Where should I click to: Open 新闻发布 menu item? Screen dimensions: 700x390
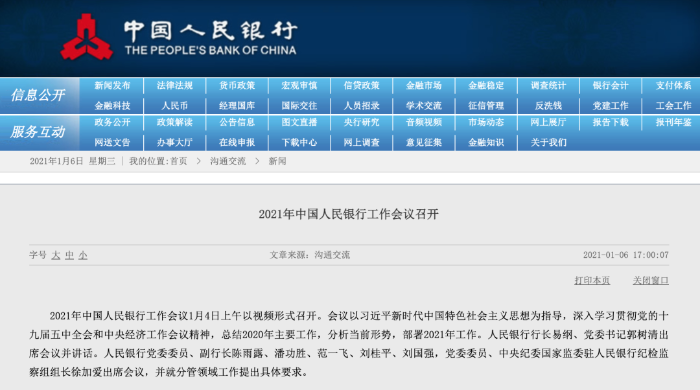(112, 86)
